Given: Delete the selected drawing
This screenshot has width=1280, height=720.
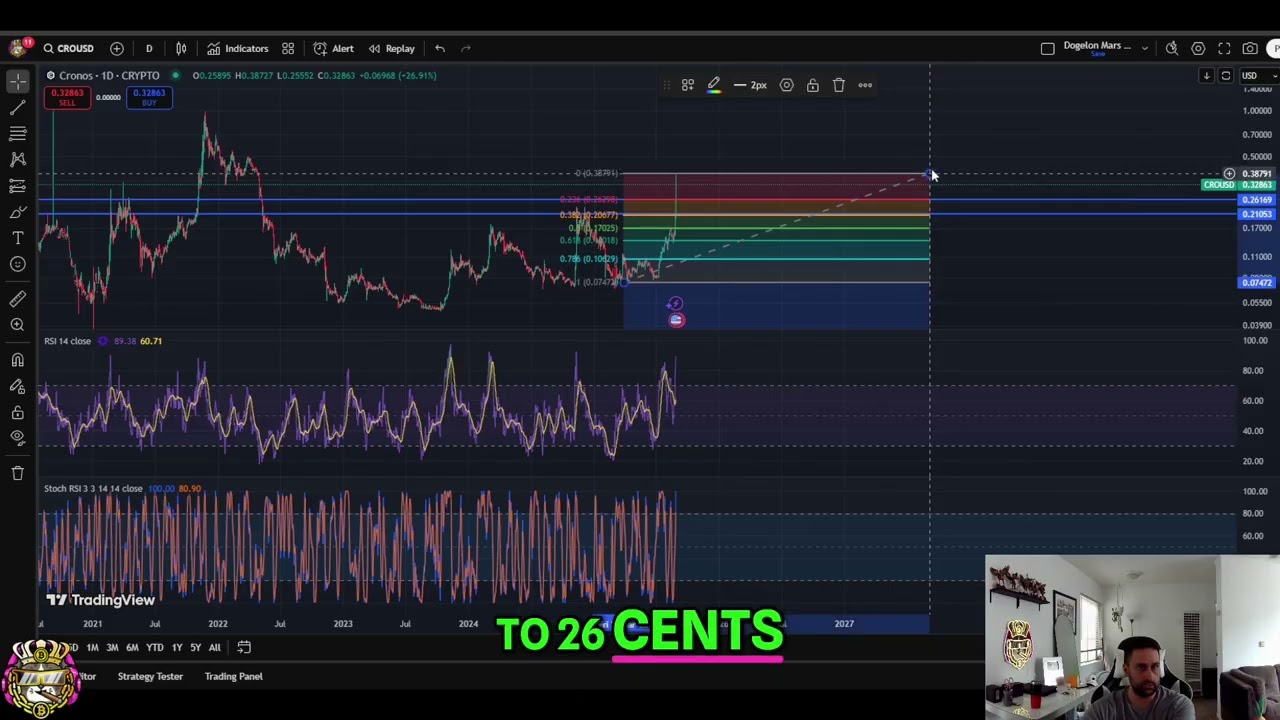Looking at the screenshot, I should pyautogui.click(x=839, y=85).
